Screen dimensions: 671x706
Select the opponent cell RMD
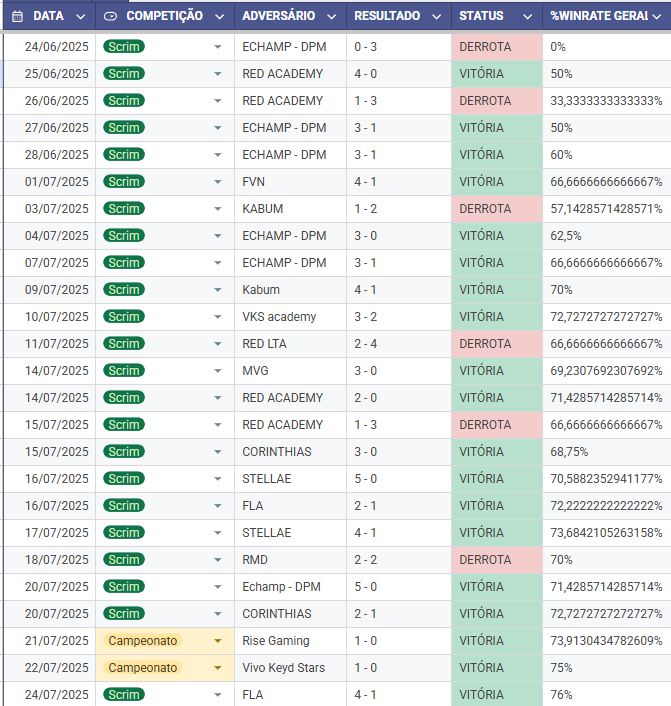[x=290, y=560]
